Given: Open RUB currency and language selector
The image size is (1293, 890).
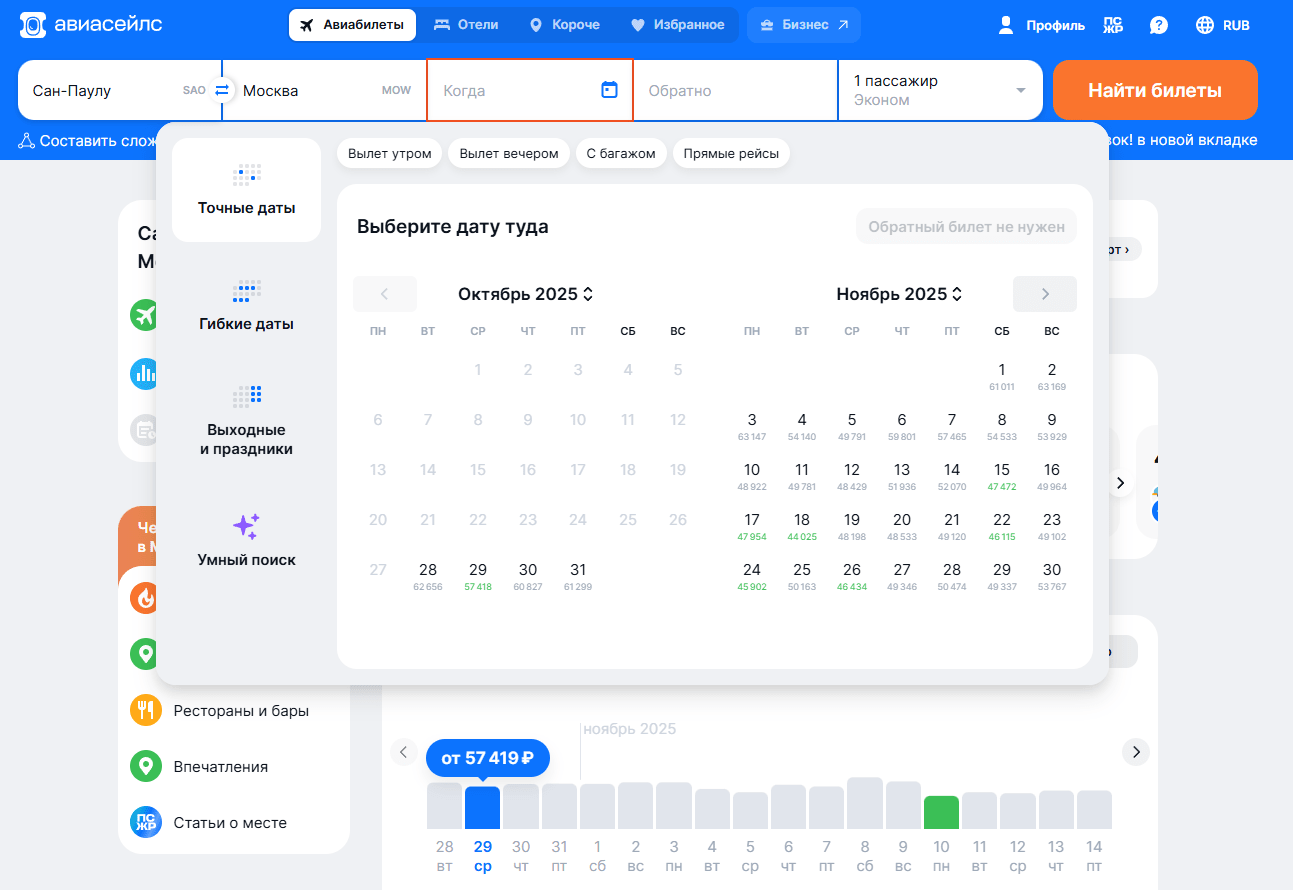Looking at the screenshot, I should pos(1223,25).
